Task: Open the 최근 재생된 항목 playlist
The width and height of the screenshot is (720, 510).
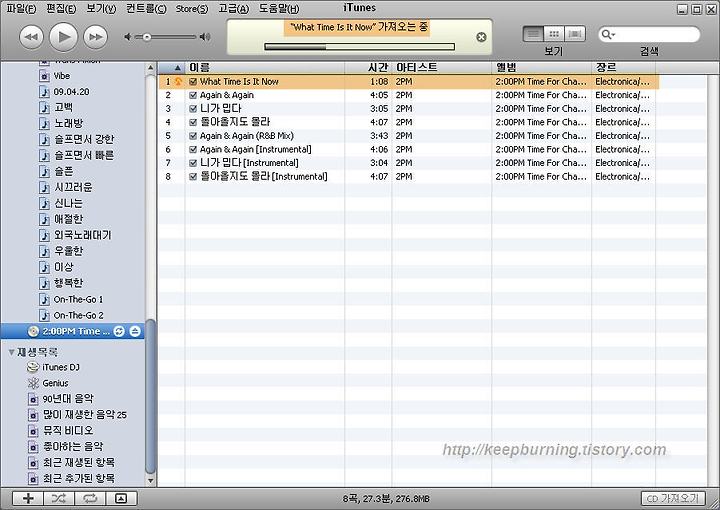Action: 72,462
